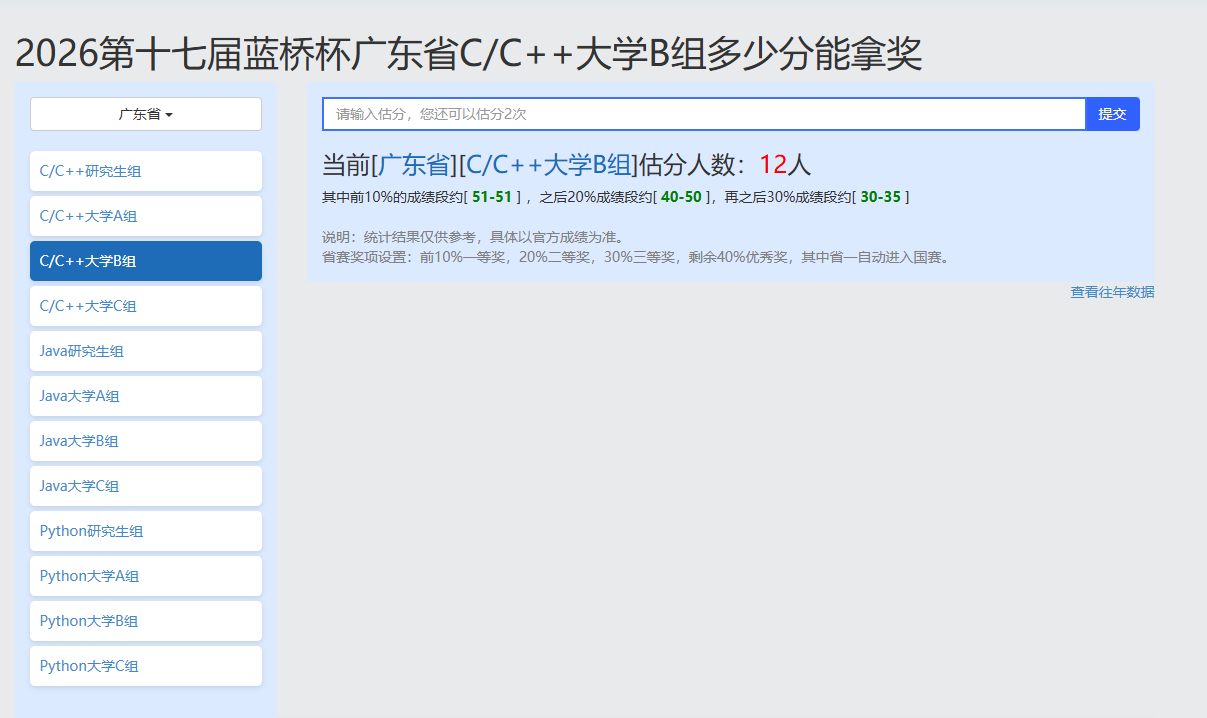Click the 说明：统计结果仅供参考 note
Image resolution: width=1207 pixels, height=718 pixels.
pyautogui.click(x=473, y=237)
